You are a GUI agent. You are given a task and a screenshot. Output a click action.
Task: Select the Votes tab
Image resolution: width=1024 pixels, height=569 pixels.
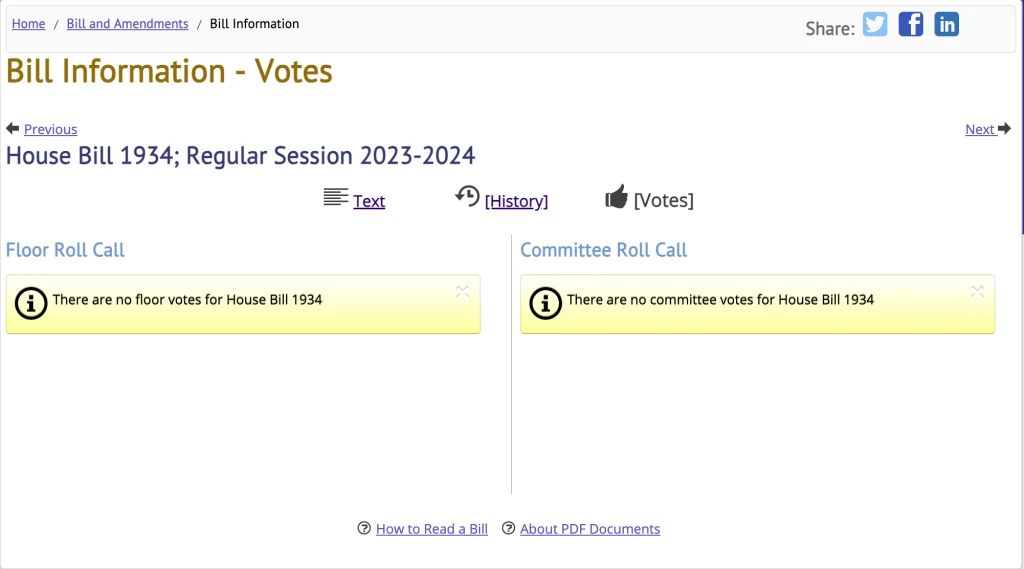pos(664,201)
